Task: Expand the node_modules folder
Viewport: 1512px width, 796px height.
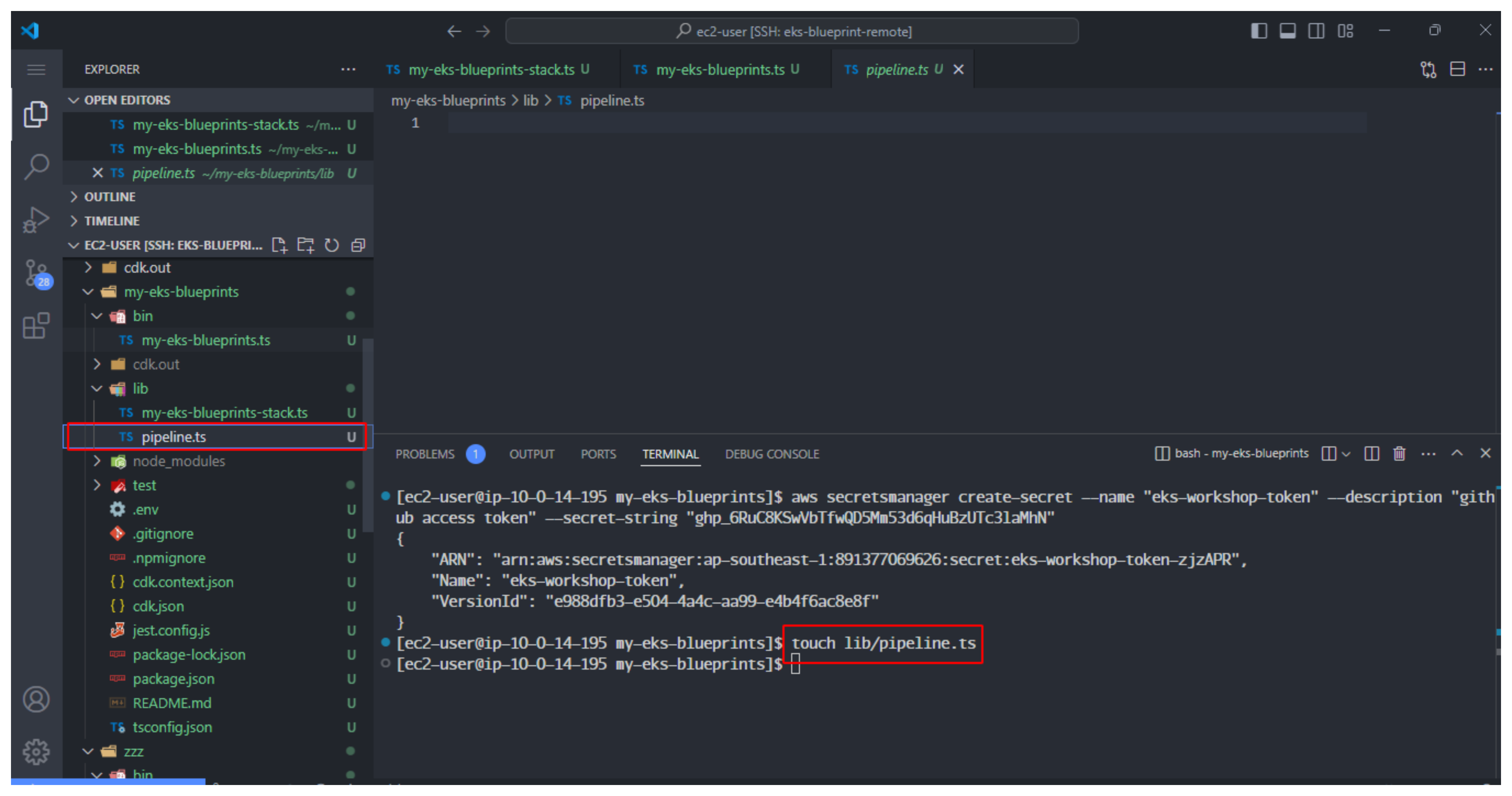Action: click(218, 461)
